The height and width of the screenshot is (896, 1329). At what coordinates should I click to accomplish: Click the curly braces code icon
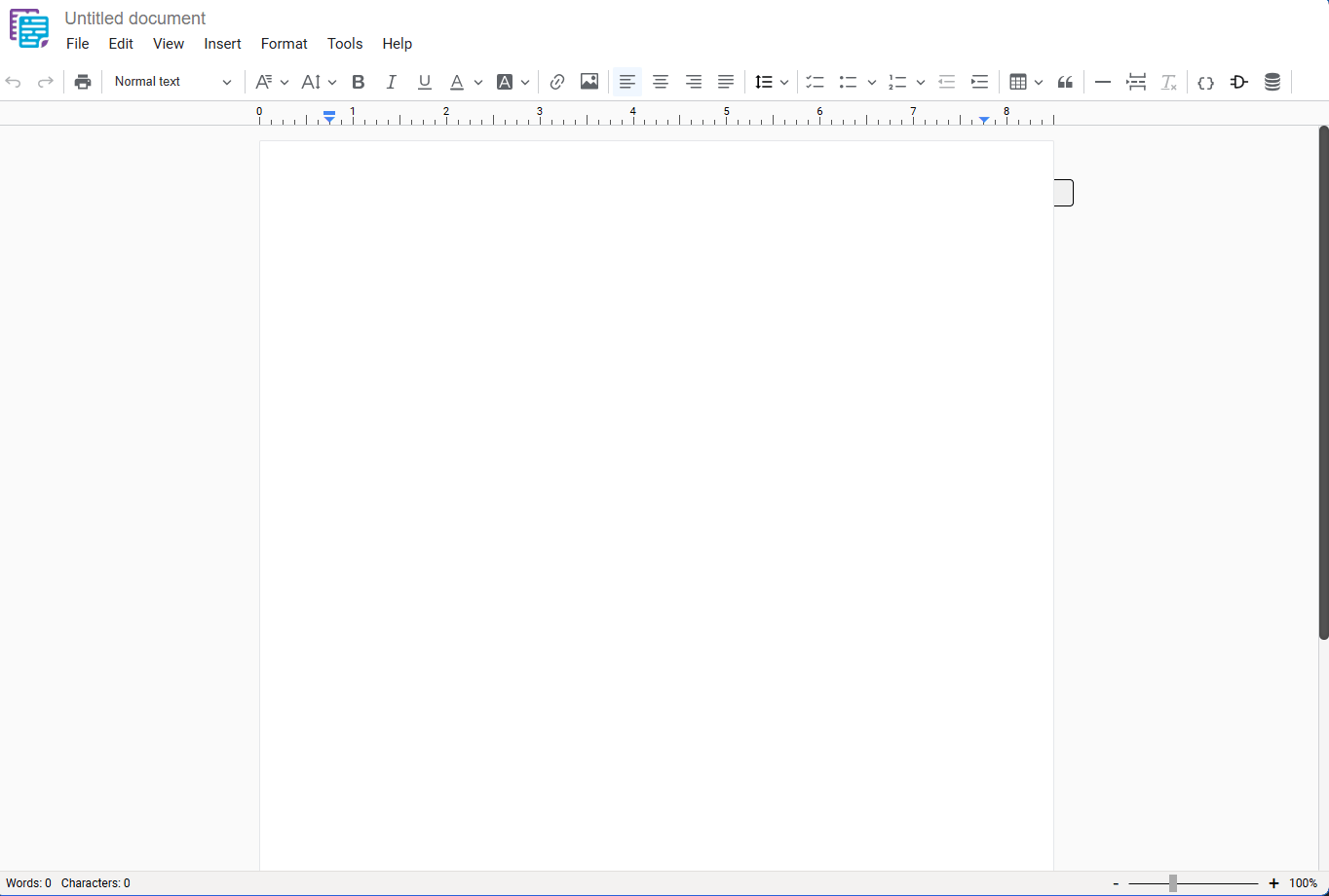pos(1206,82)
